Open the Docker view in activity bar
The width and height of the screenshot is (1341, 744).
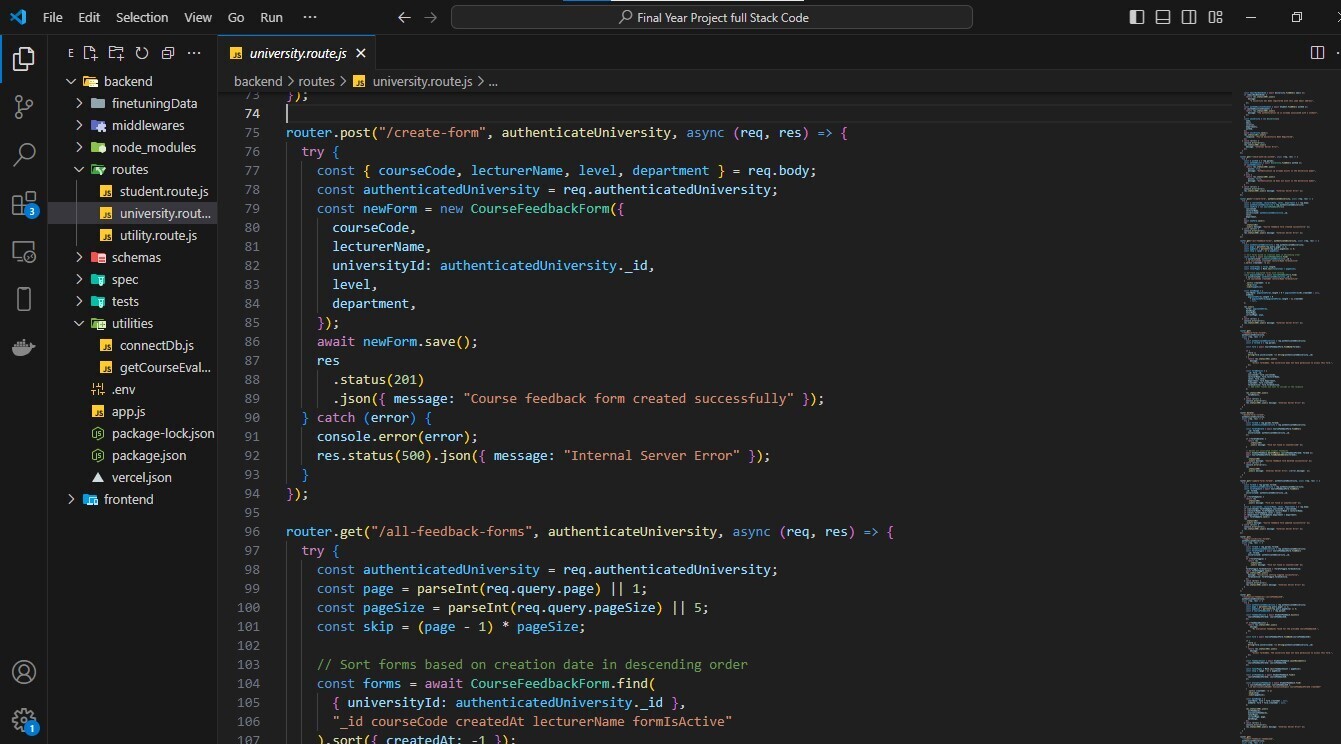pos(24,347)
